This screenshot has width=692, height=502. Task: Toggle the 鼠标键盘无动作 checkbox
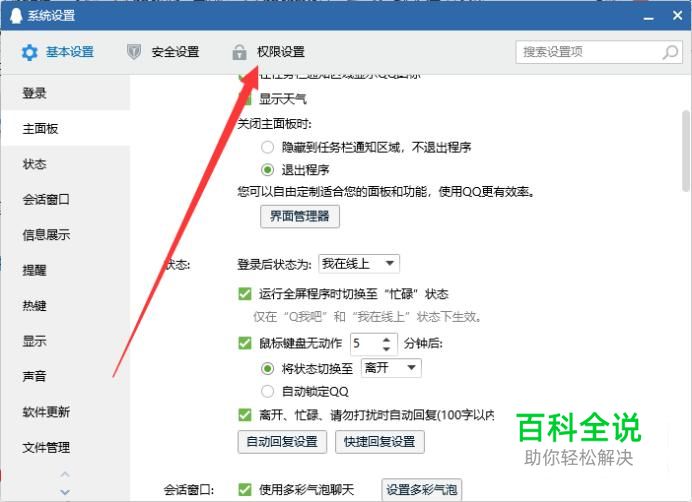(245, 343)
